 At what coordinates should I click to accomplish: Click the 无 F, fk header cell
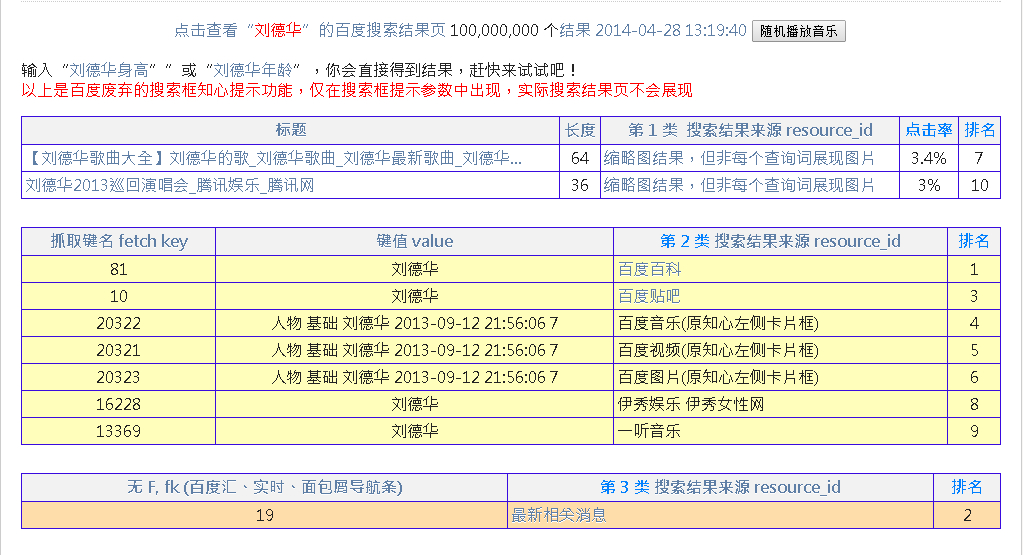point(265,487)
